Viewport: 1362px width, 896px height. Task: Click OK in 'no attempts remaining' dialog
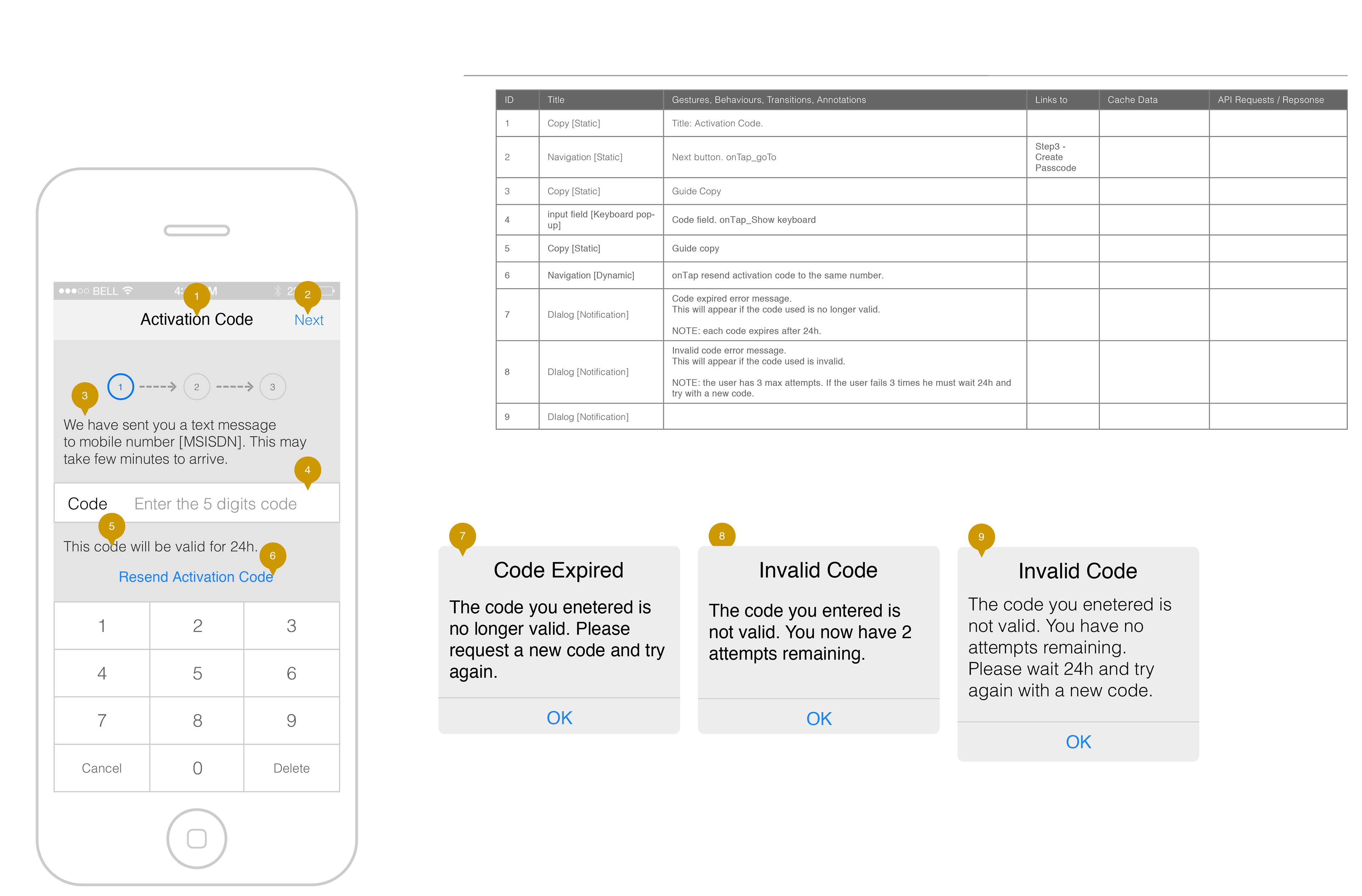(x=1078, y=741)
